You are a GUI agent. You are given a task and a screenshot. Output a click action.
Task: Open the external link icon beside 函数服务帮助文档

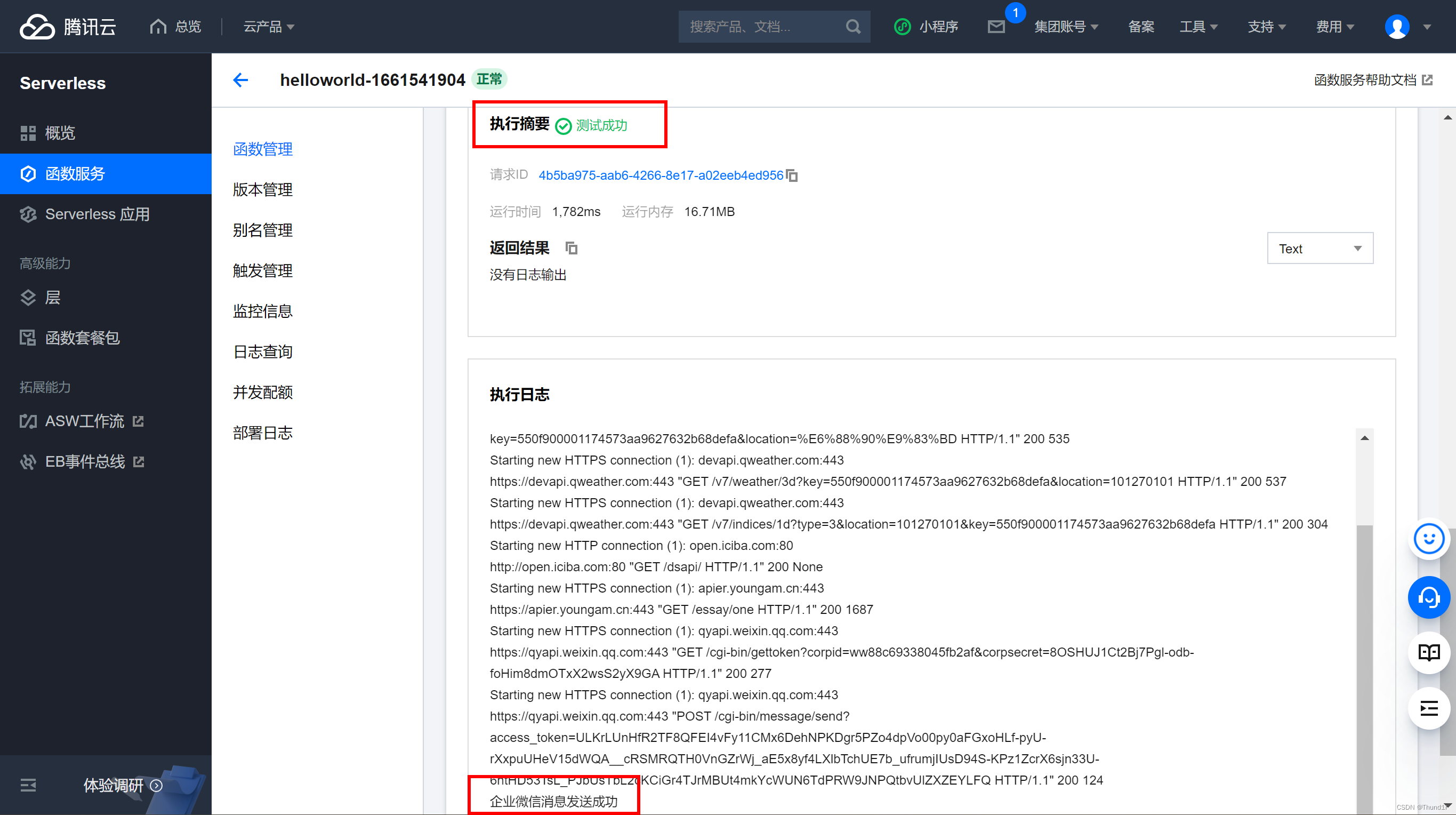[1427, 81]
